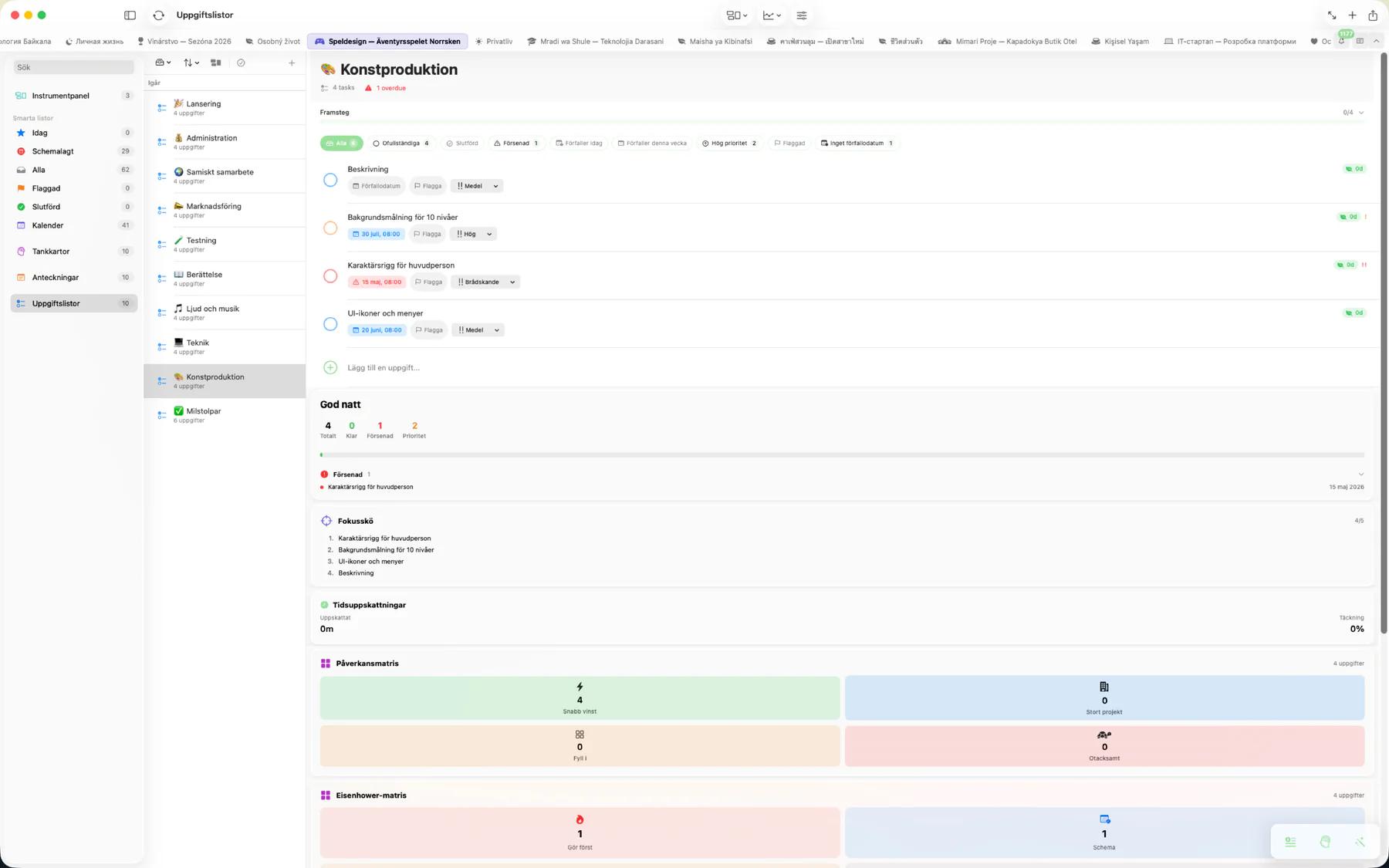Filter by Hög prioritet chip

[728, 144]
